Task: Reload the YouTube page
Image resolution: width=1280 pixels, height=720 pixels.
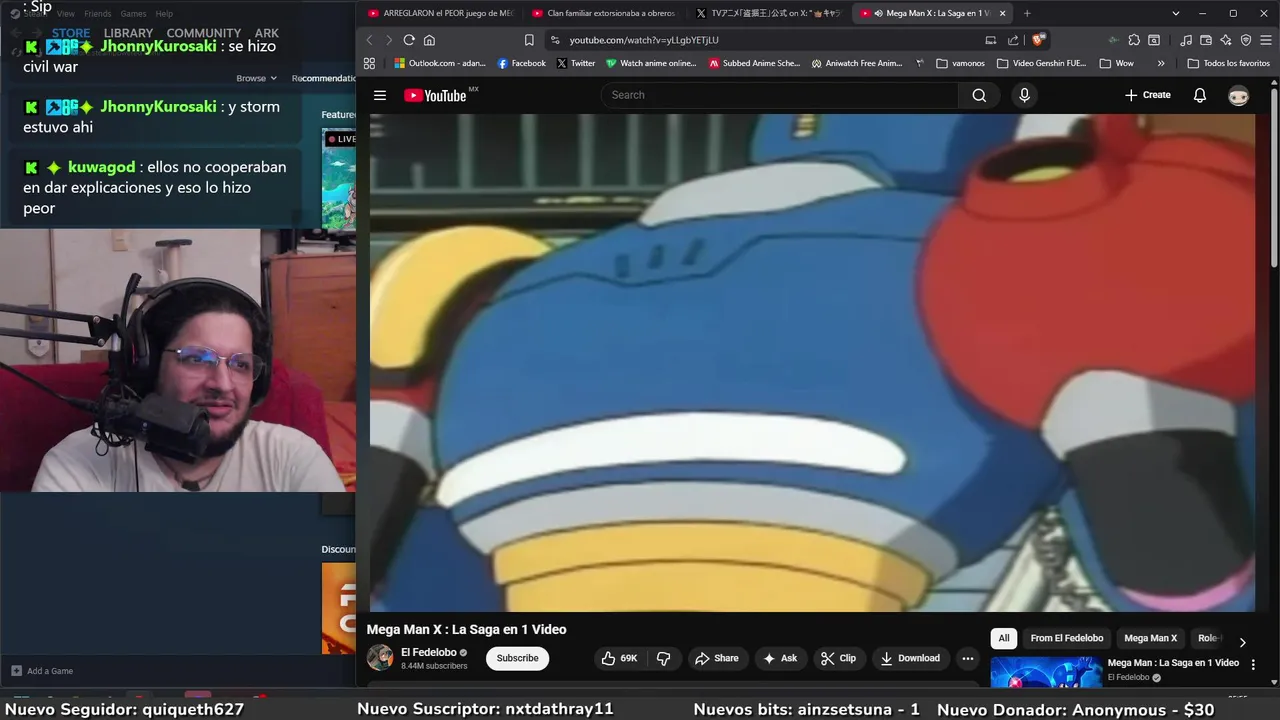Action: pyautogui.click(x=409, y=40)
